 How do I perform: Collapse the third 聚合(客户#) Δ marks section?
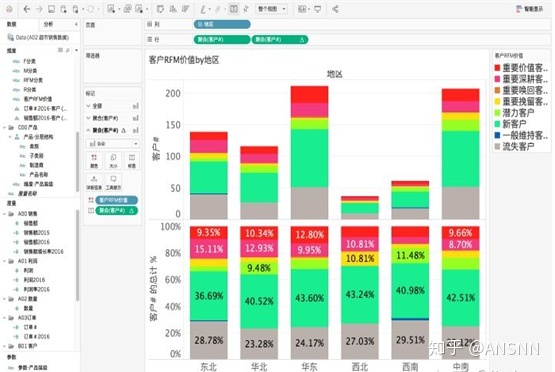click(88, 130)
